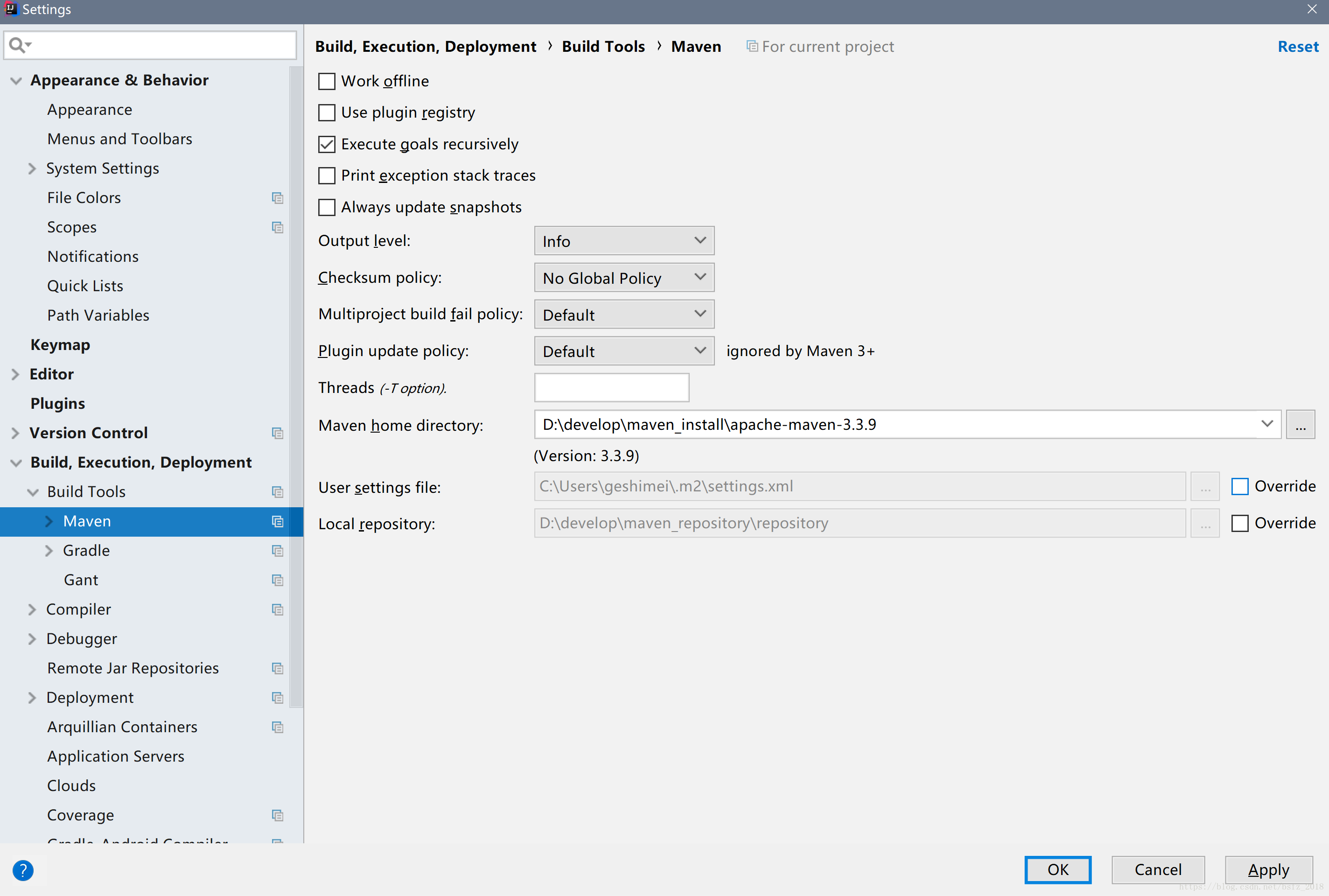Open help via the question mark icon
1329x896 pixels.
(x=23, y=870)
